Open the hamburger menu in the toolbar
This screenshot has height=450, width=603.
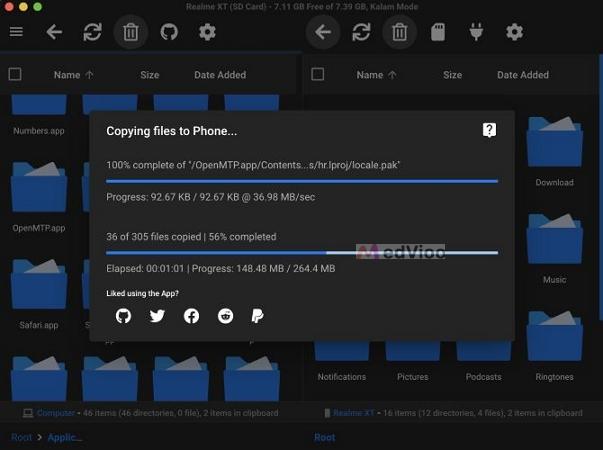click(16, 32)
